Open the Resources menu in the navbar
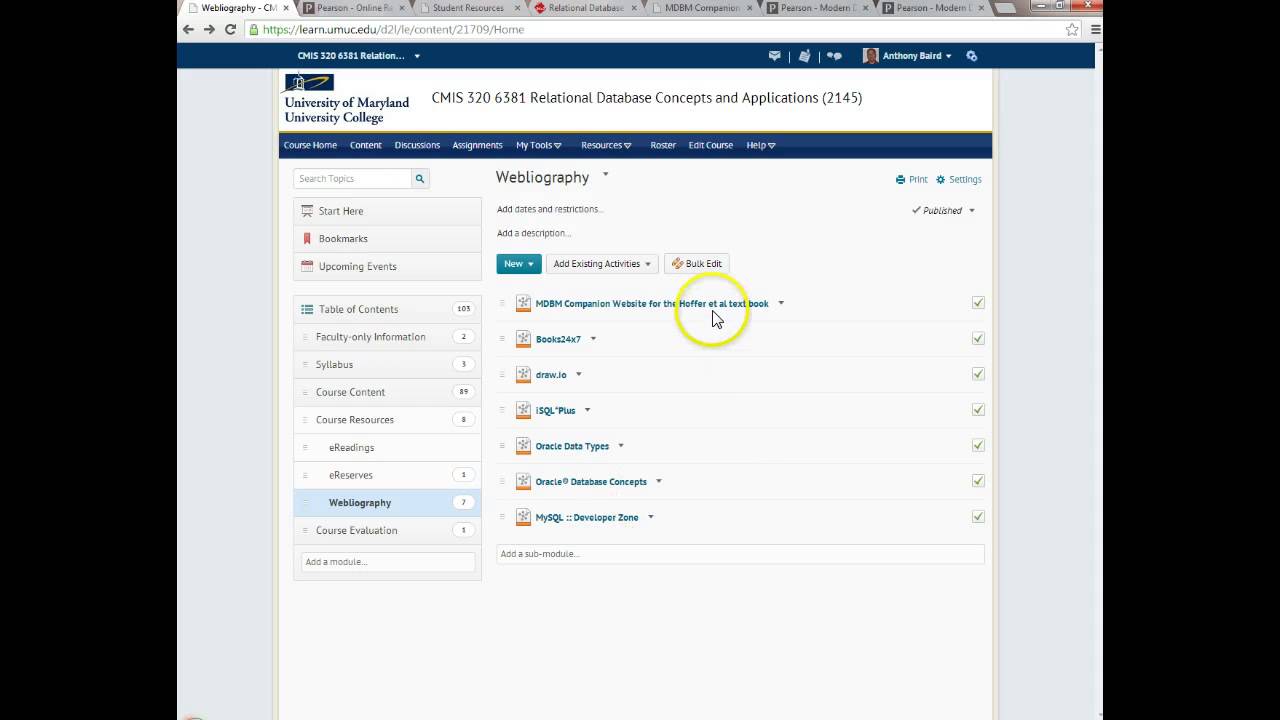Image resolution: width=1280 pixels, height=720 pixels. pos(606,145)
